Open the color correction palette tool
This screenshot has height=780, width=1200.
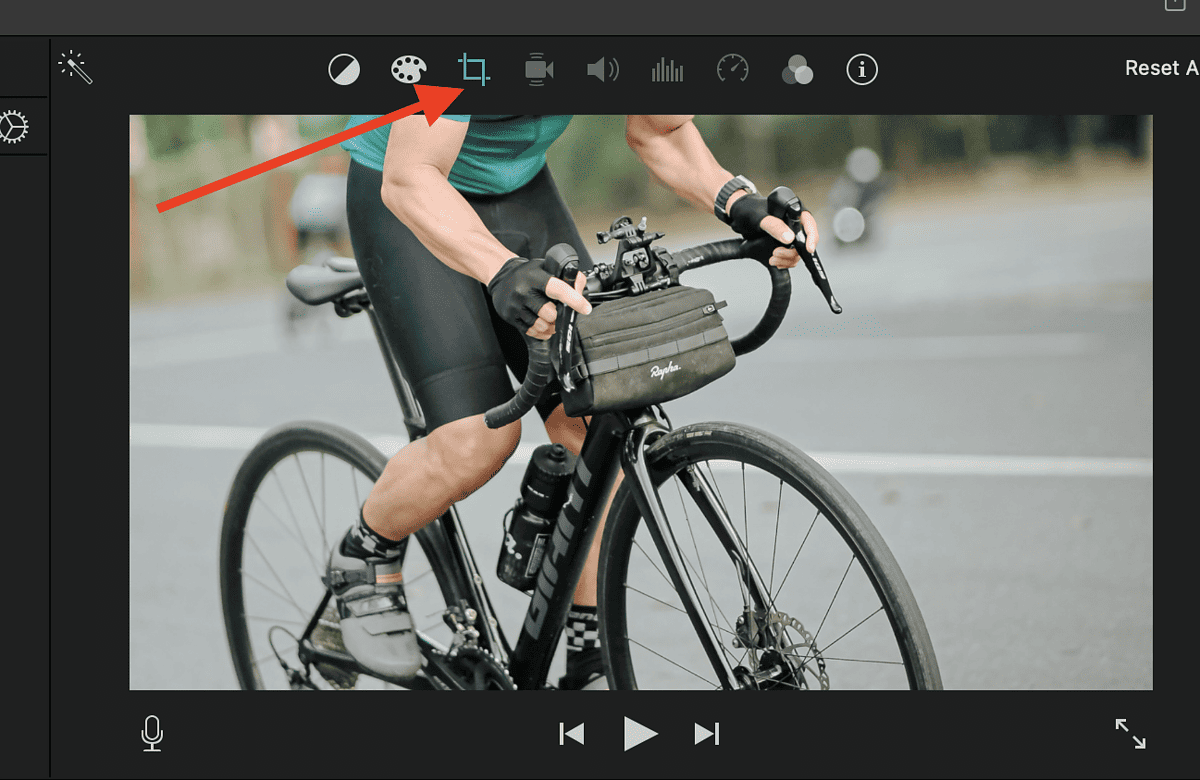coord(408,69)
